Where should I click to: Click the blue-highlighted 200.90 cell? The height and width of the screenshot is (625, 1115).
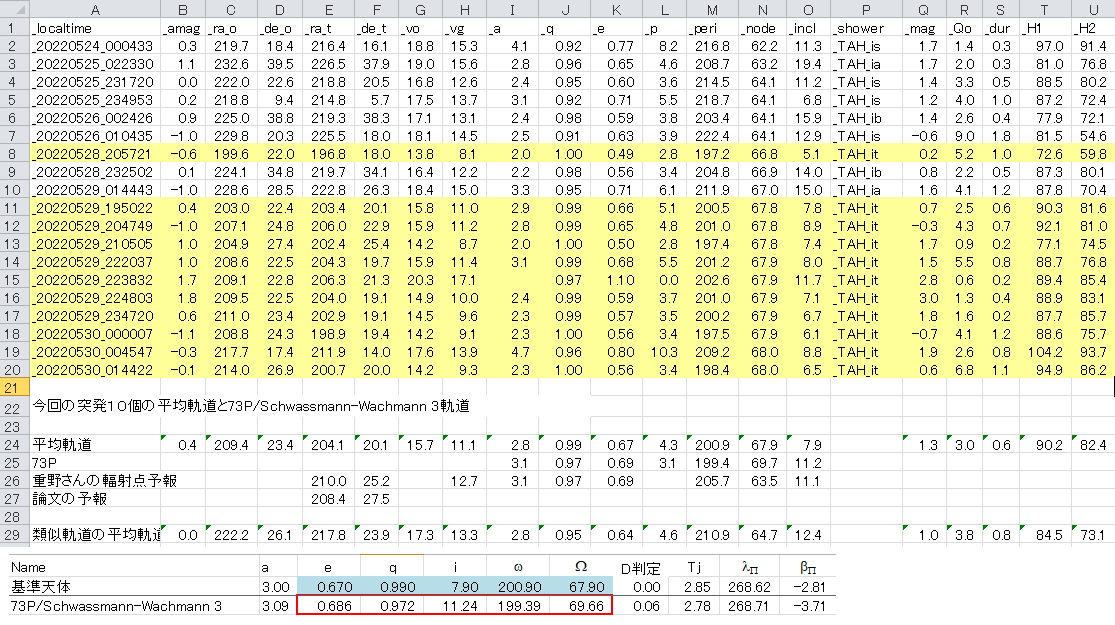pos(513,585)
